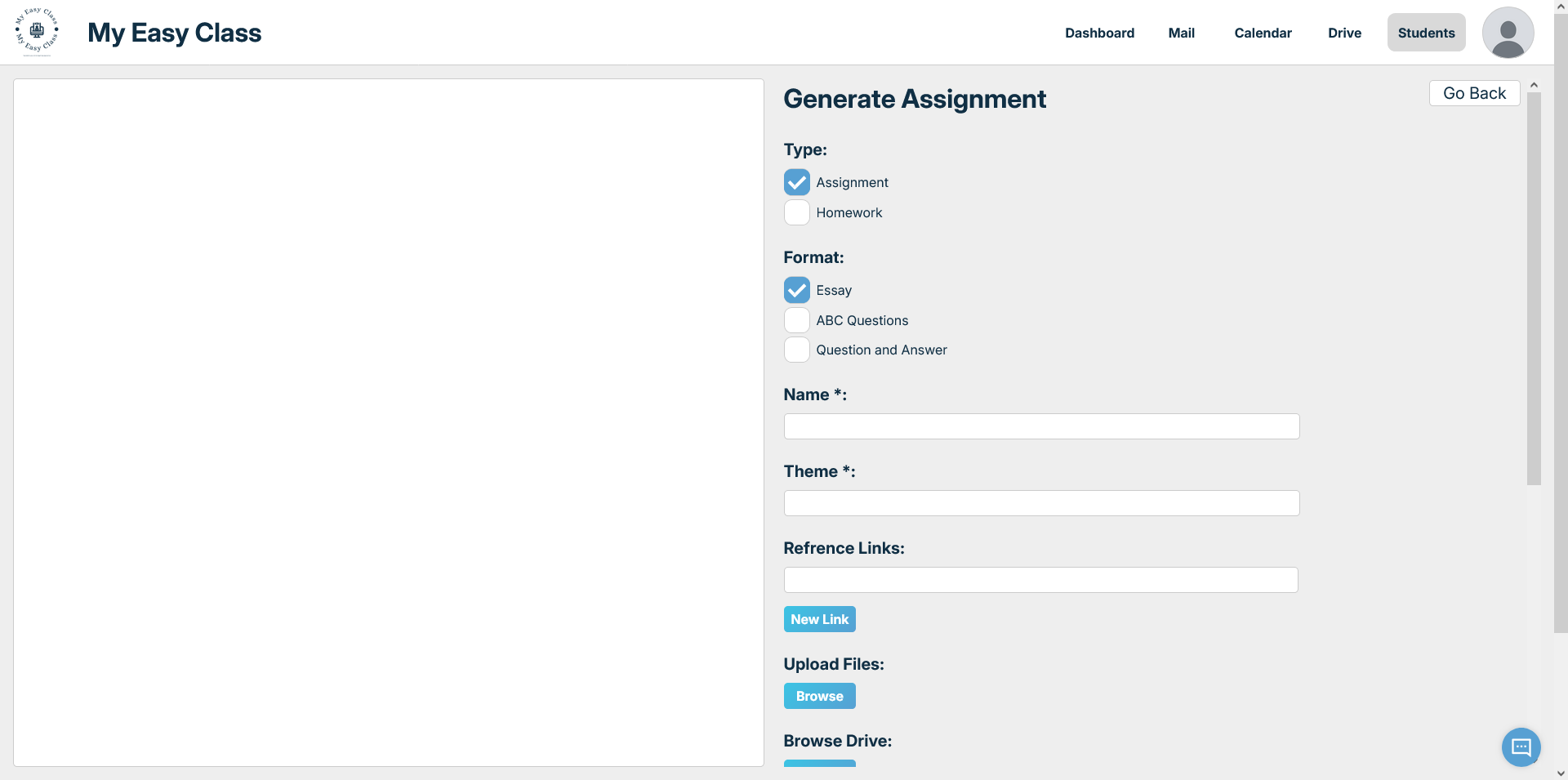The width and height of the screenshot is (1568, 780).
Task: Open Drive from the top navigation
Action: pyautogui.click(x=1344, y=33)
